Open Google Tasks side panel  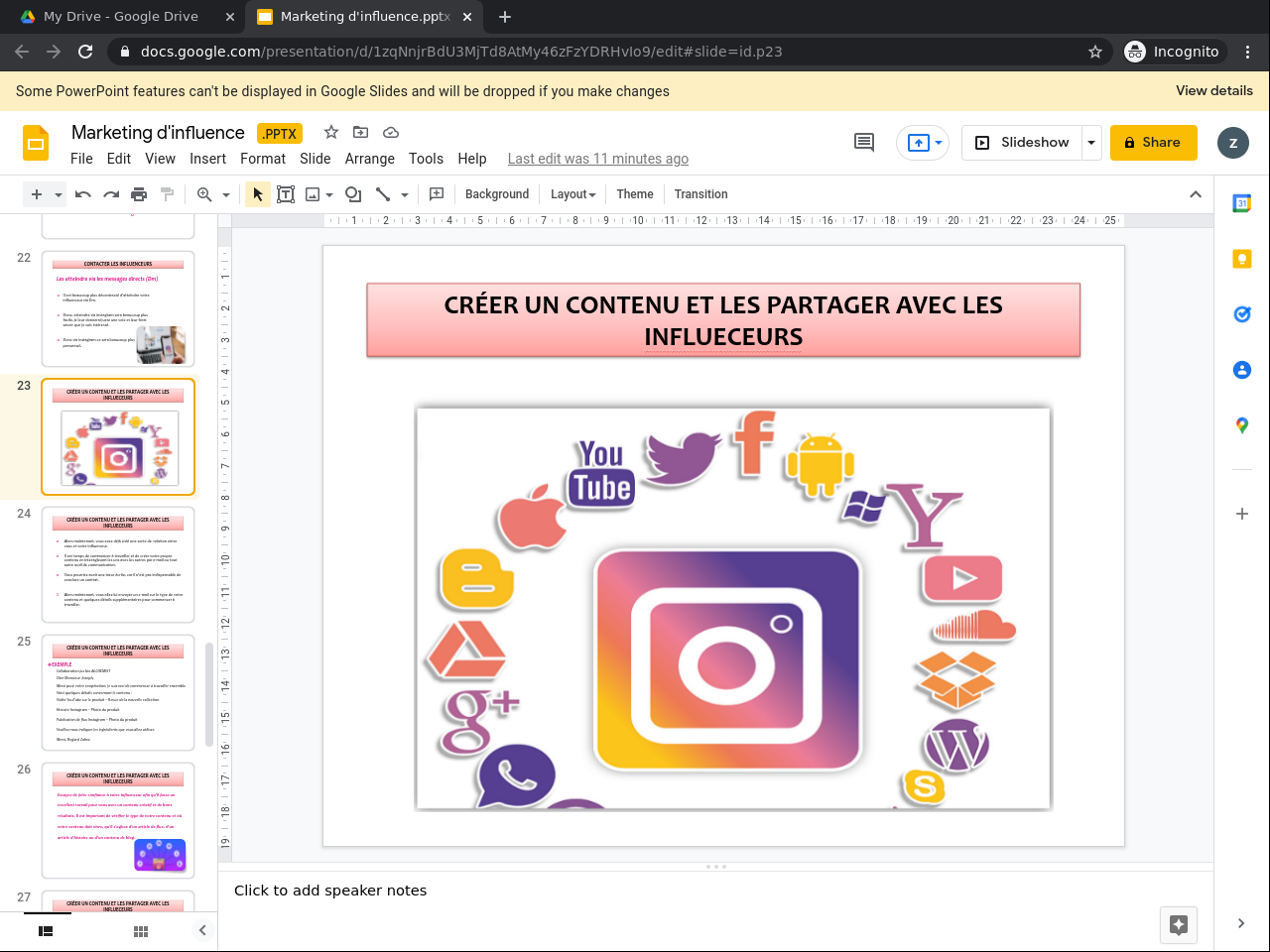tap(1242, 314)
